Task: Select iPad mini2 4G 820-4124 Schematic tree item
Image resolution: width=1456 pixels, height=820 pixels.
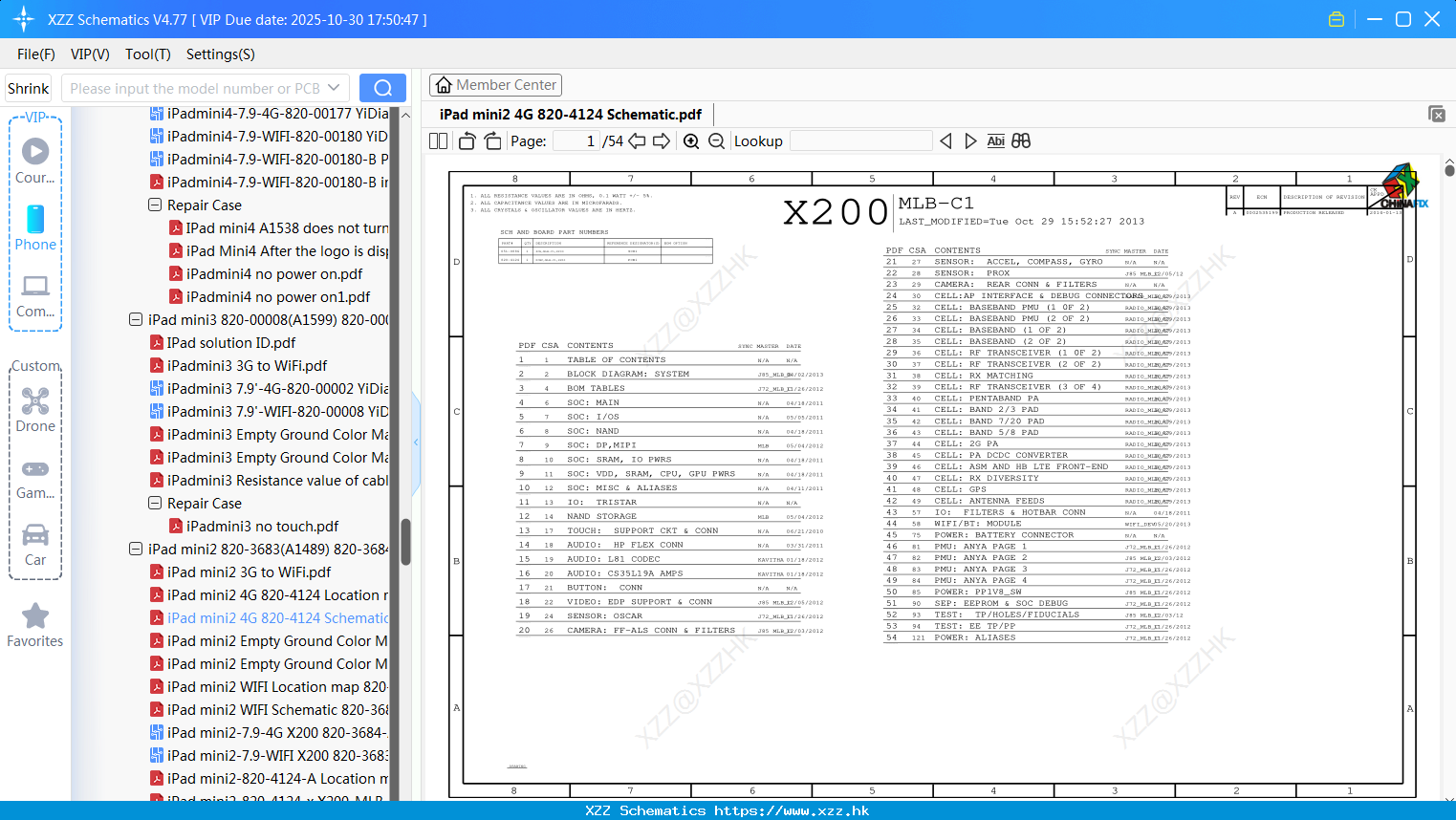Action: coord(270,617)
